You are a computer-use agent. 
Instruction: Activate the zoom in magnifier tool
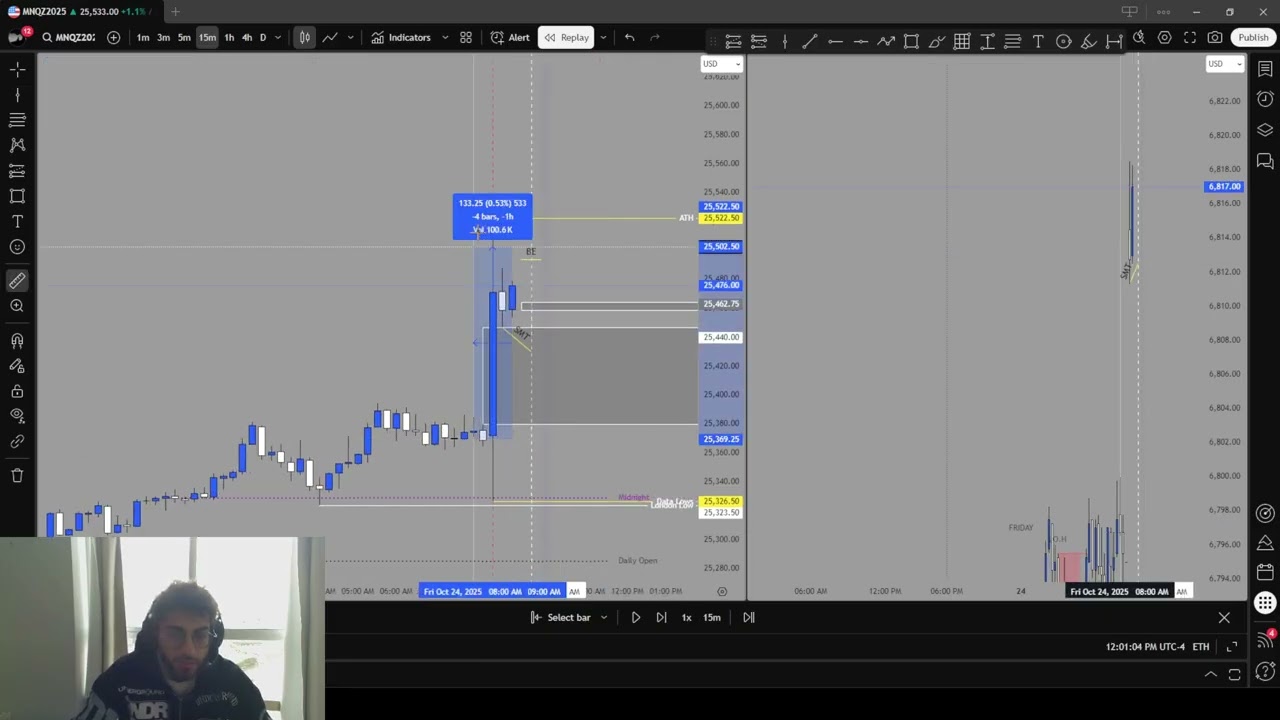(17, 306)
